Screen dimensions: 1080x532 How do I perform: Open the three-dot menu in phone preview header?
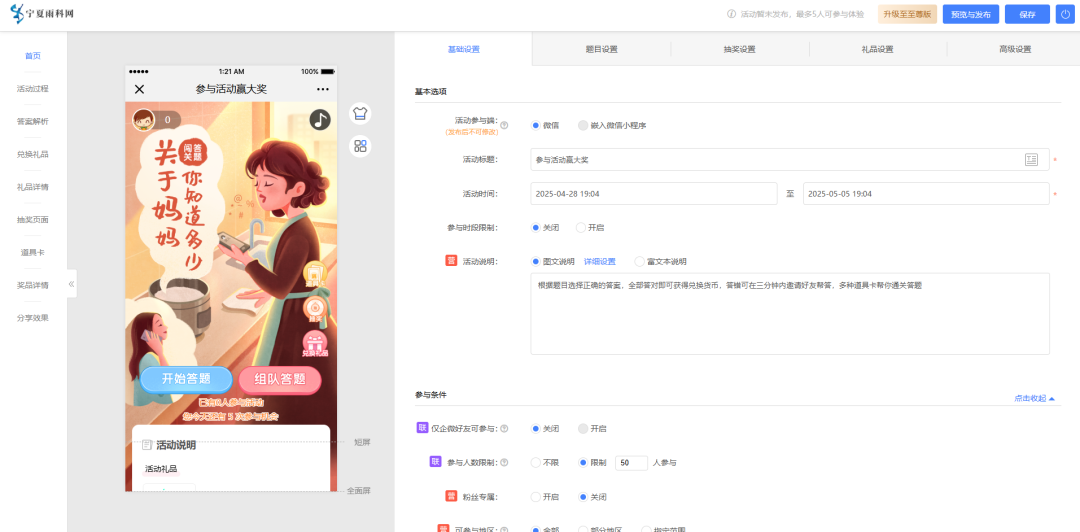pos(322,89)
